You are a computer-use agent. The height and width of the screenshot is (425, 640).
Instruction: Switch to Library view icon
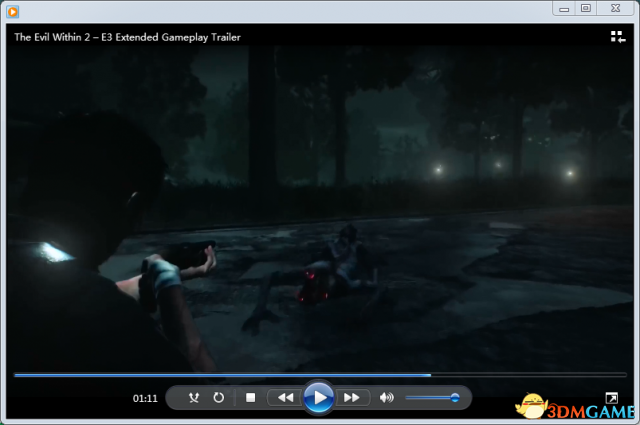click(618, 37)
